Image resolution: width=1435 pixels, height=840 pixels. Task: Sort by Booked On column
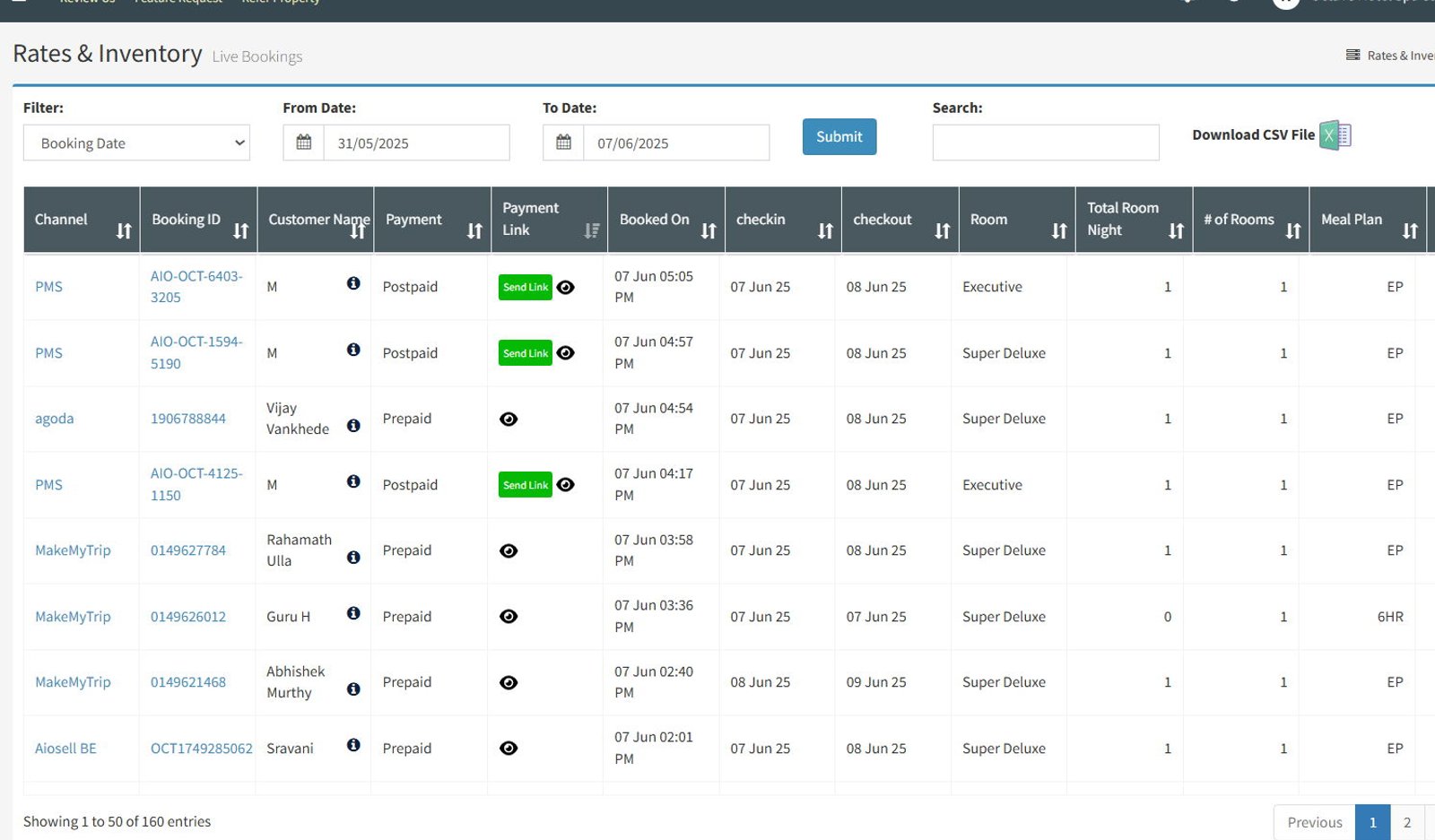coord(666,220)
